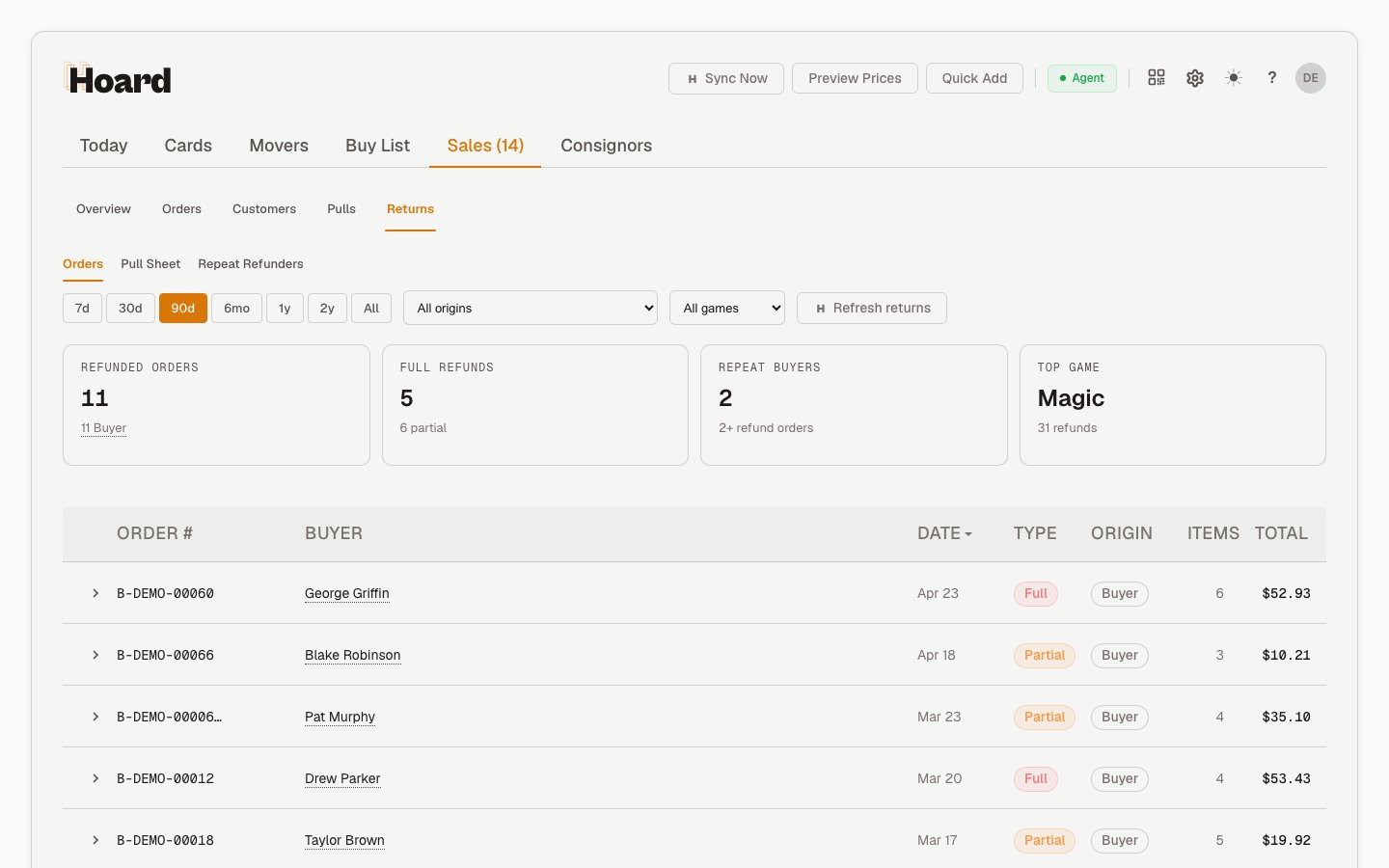Viewport: 1389px width, 868px height.
Task: Expand Pat Murphy's order row
Action: (95, 717)
